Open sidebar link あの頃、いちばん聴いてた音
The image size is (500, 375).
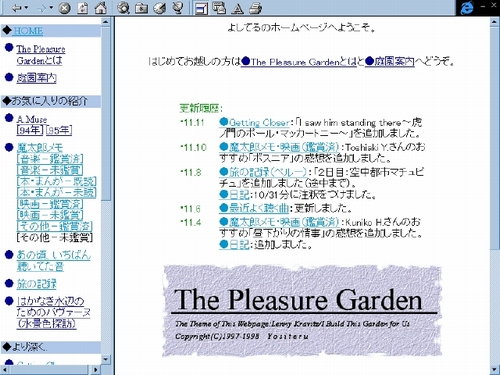[53, 261]
